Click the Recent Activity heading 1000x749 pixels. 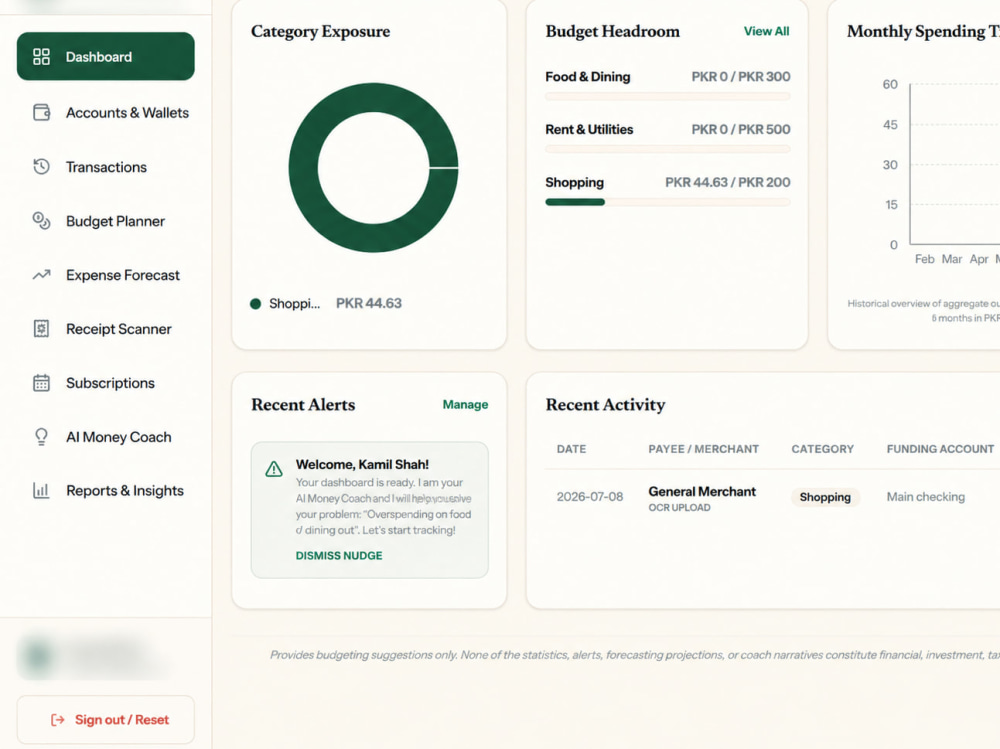(605, 404)
